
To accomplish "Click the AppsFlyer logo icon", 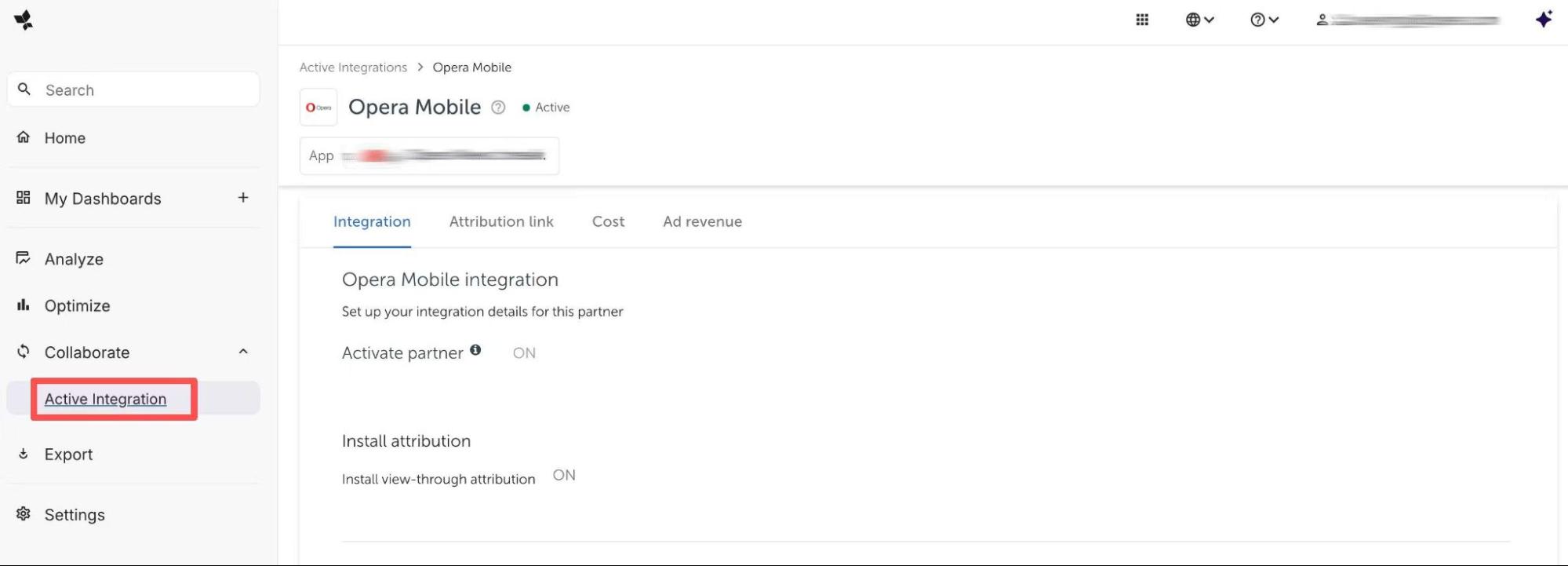I will coord(24,20).
